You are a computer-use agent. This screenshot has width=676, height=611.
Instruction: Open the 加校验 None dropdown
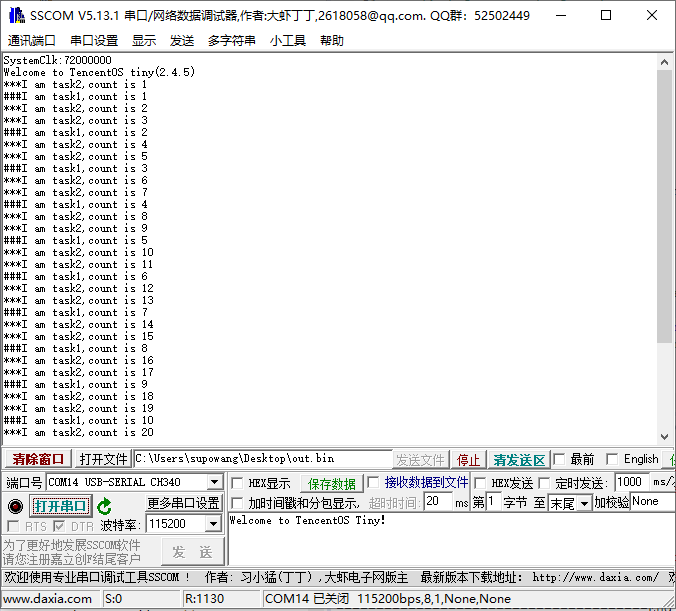tap(653, 501)
